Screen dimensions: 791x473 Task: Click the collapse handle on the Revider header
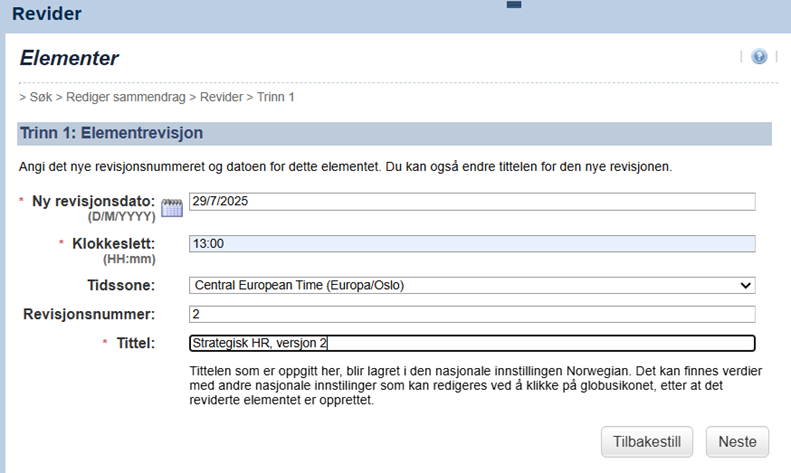[x=514, y=5]
